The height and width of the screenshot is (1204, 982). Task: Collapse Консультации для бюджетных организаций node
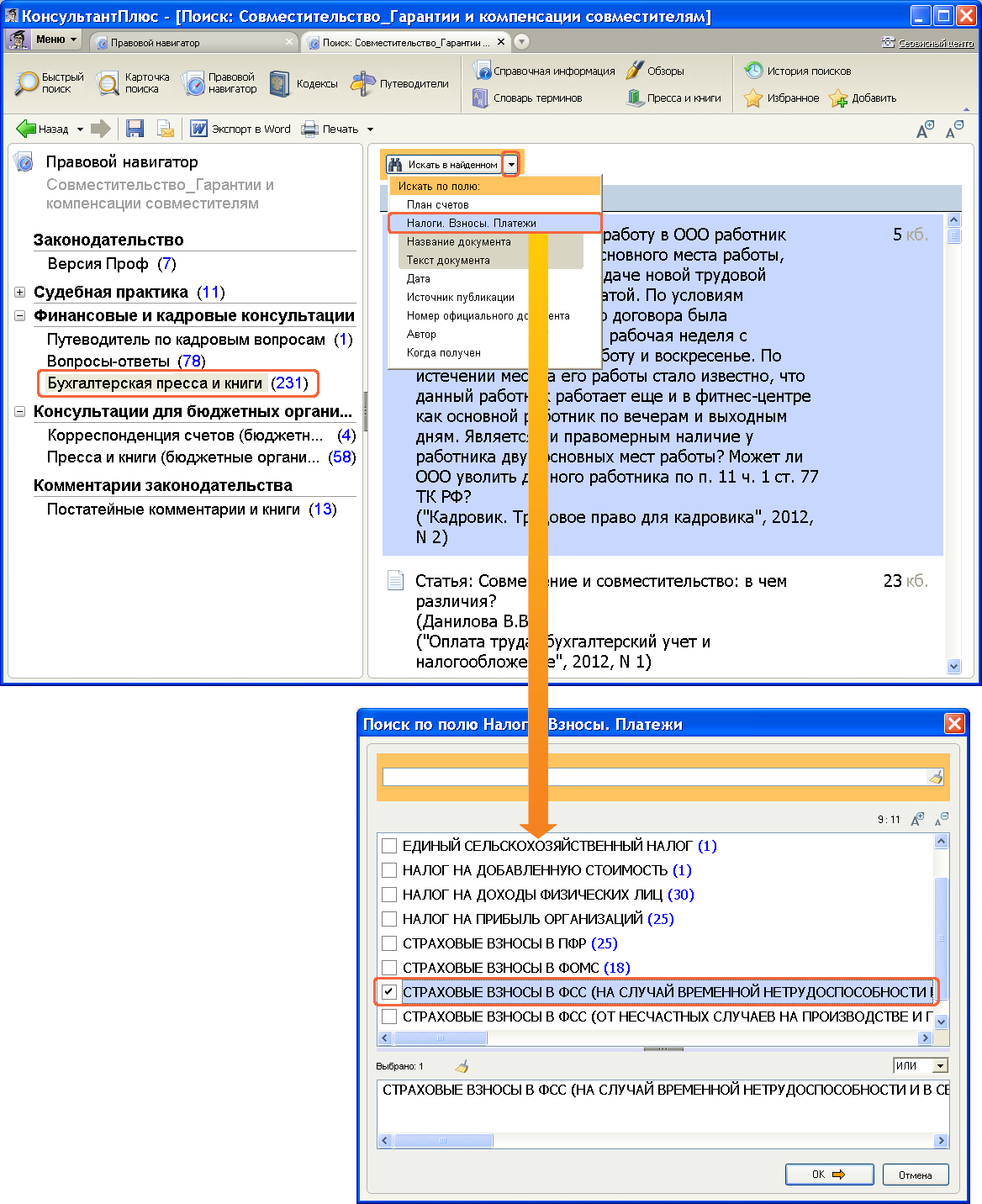[x=19, y=412]
